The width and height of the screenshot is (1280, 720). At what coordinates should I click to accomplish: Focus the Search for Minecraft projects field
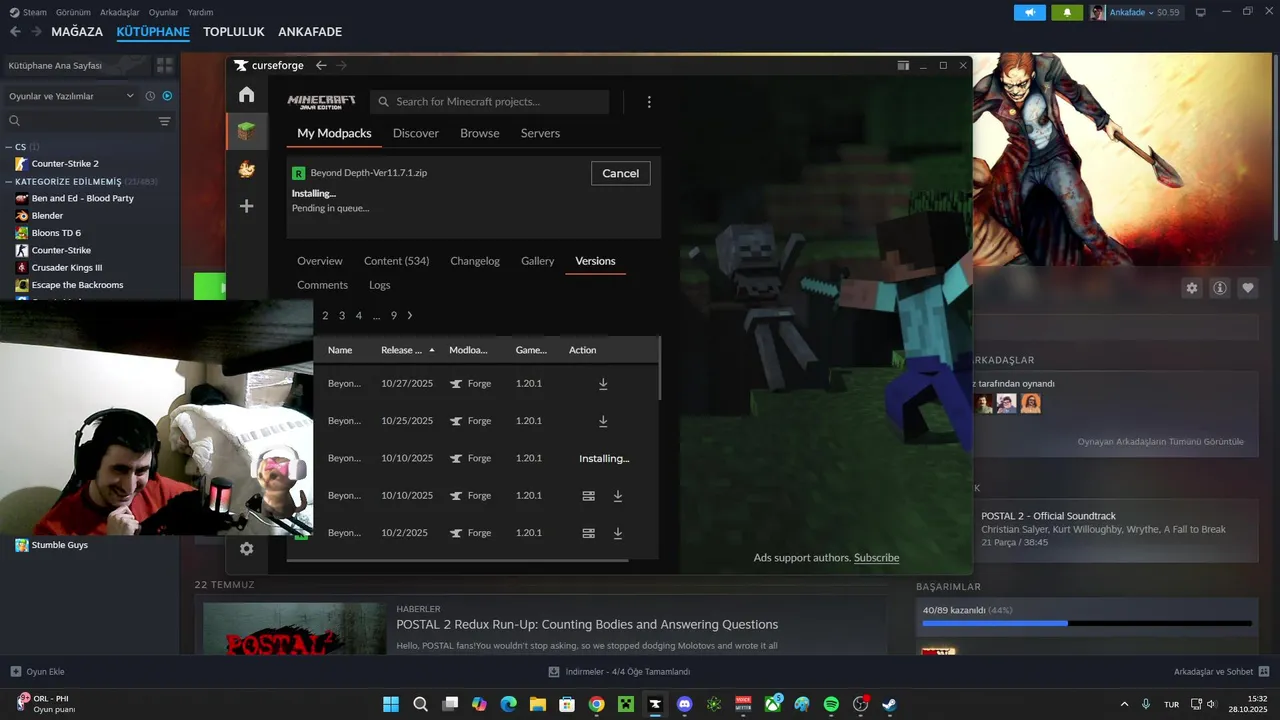pos(489,102)
